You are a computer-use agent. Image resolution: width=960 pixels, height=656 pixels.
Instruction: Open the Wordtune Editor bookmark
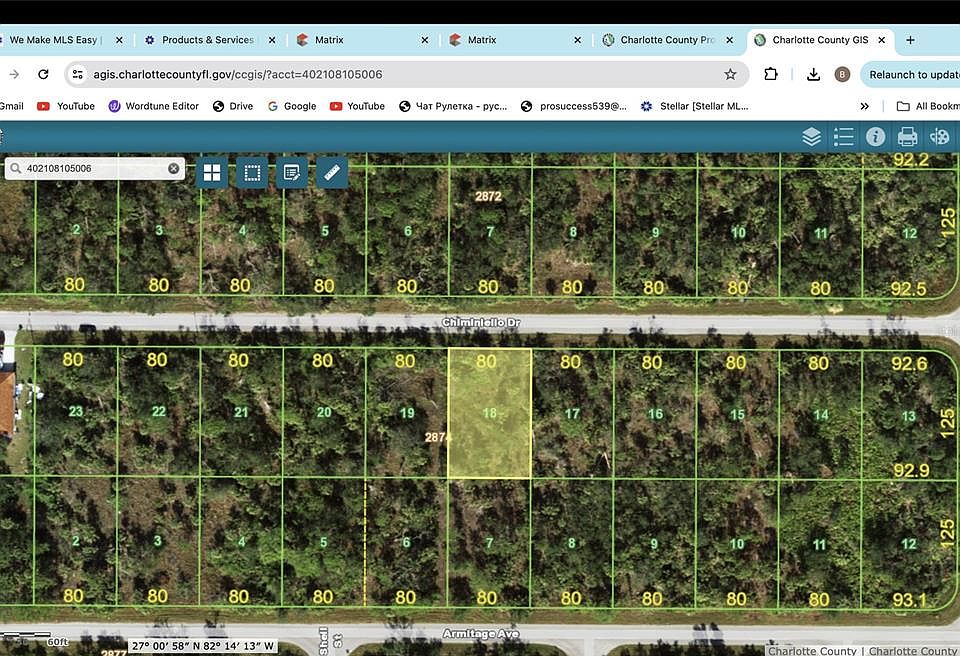tap(154, 106)
